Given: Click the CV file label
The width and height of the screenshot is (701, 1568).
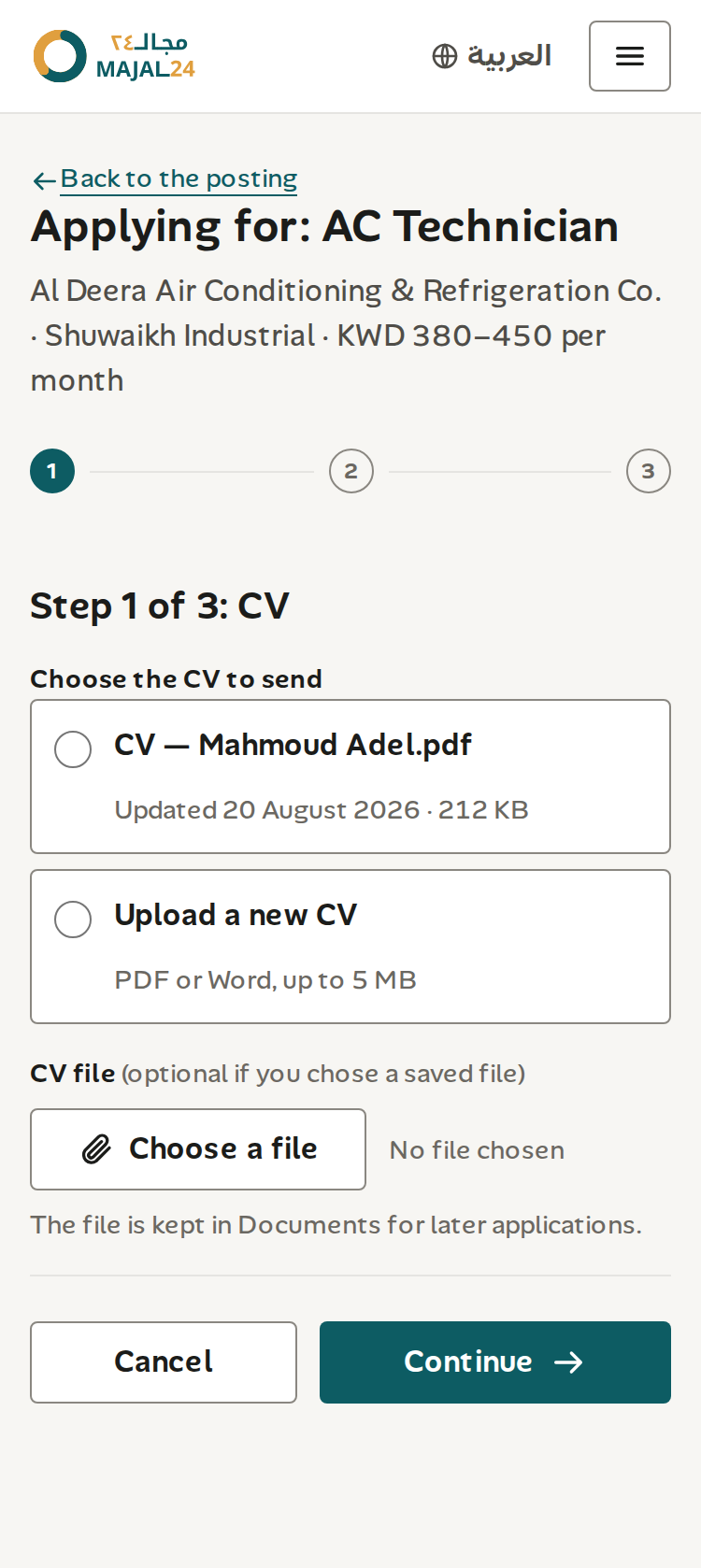Looking at the screenshot, I should (73, 1074).
